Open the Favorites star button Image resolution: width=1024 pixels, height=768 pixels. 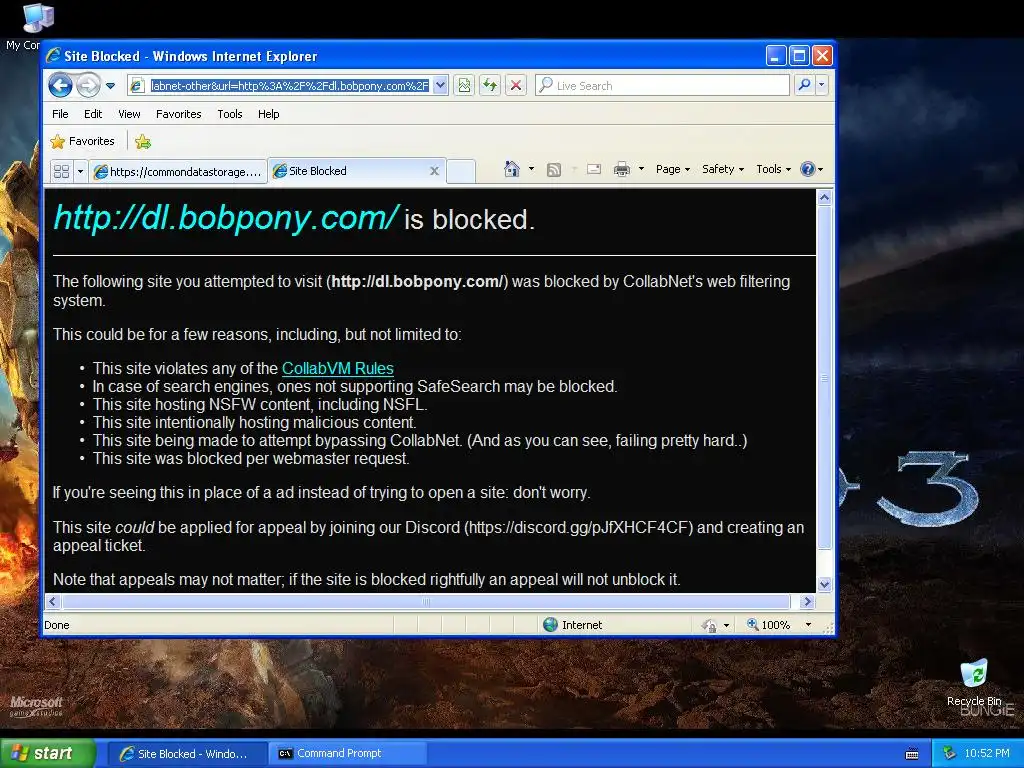pyautogui.click(x=83, y=141)
